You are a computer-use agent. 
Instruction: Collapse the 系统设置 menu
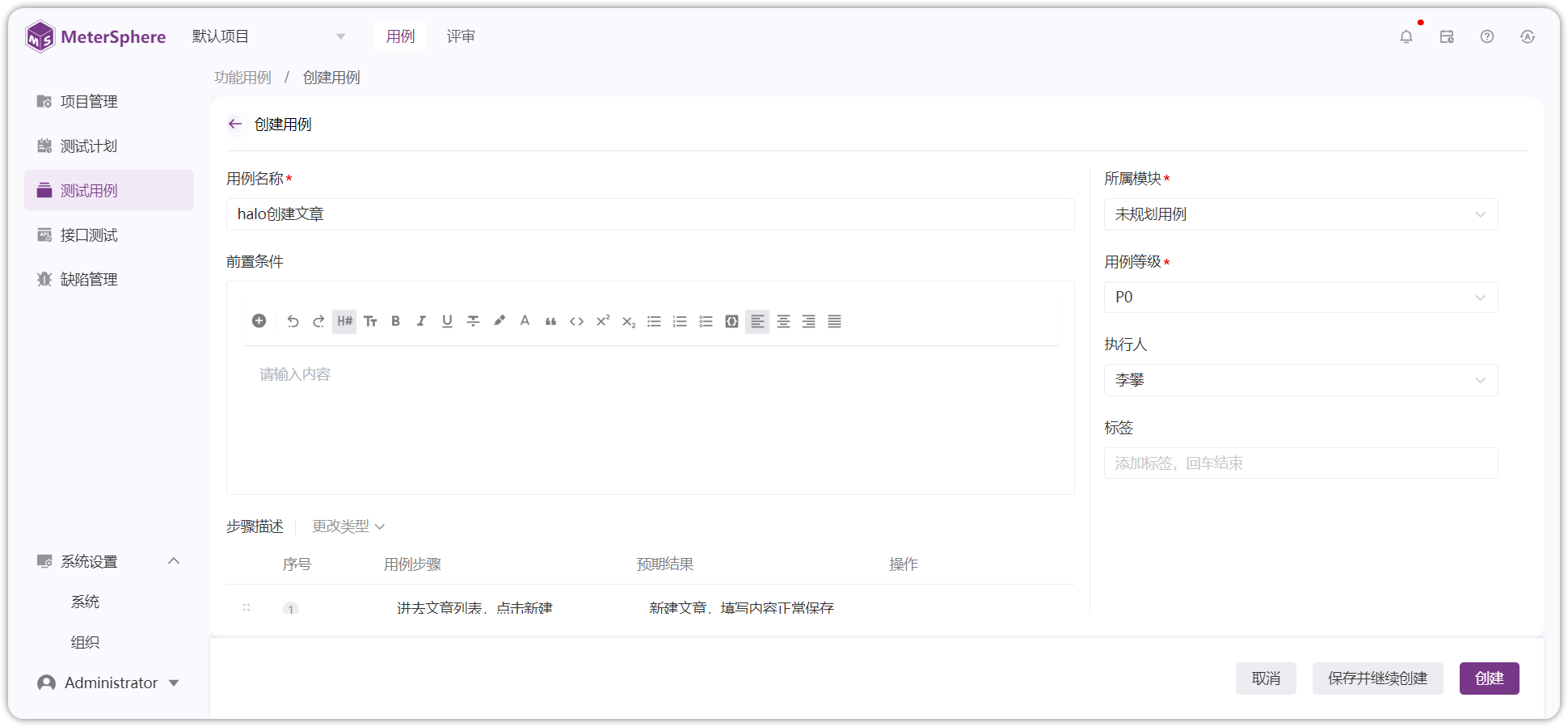point(174,561)
